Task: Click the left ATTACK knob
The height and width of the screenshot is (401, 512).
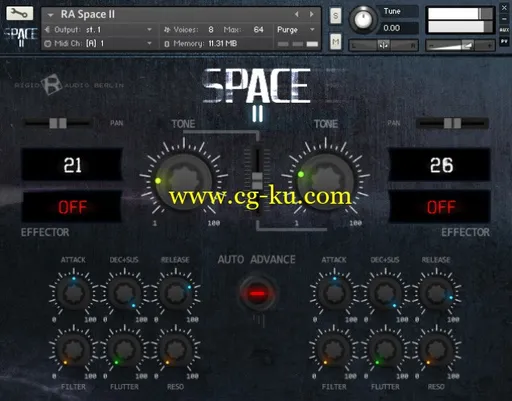Action: (73, 293)
